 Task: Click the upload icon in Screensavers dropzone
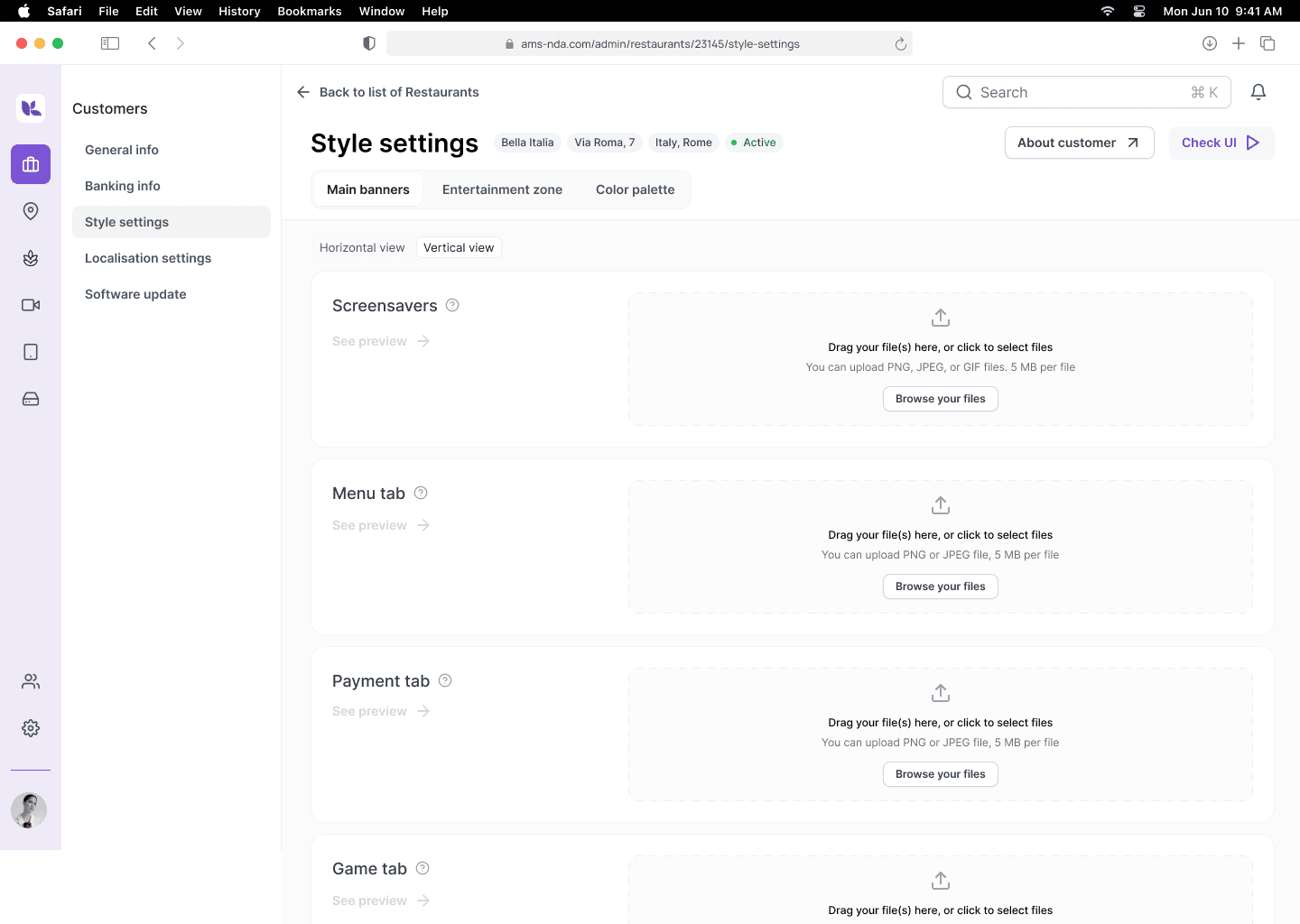[941, 318]
